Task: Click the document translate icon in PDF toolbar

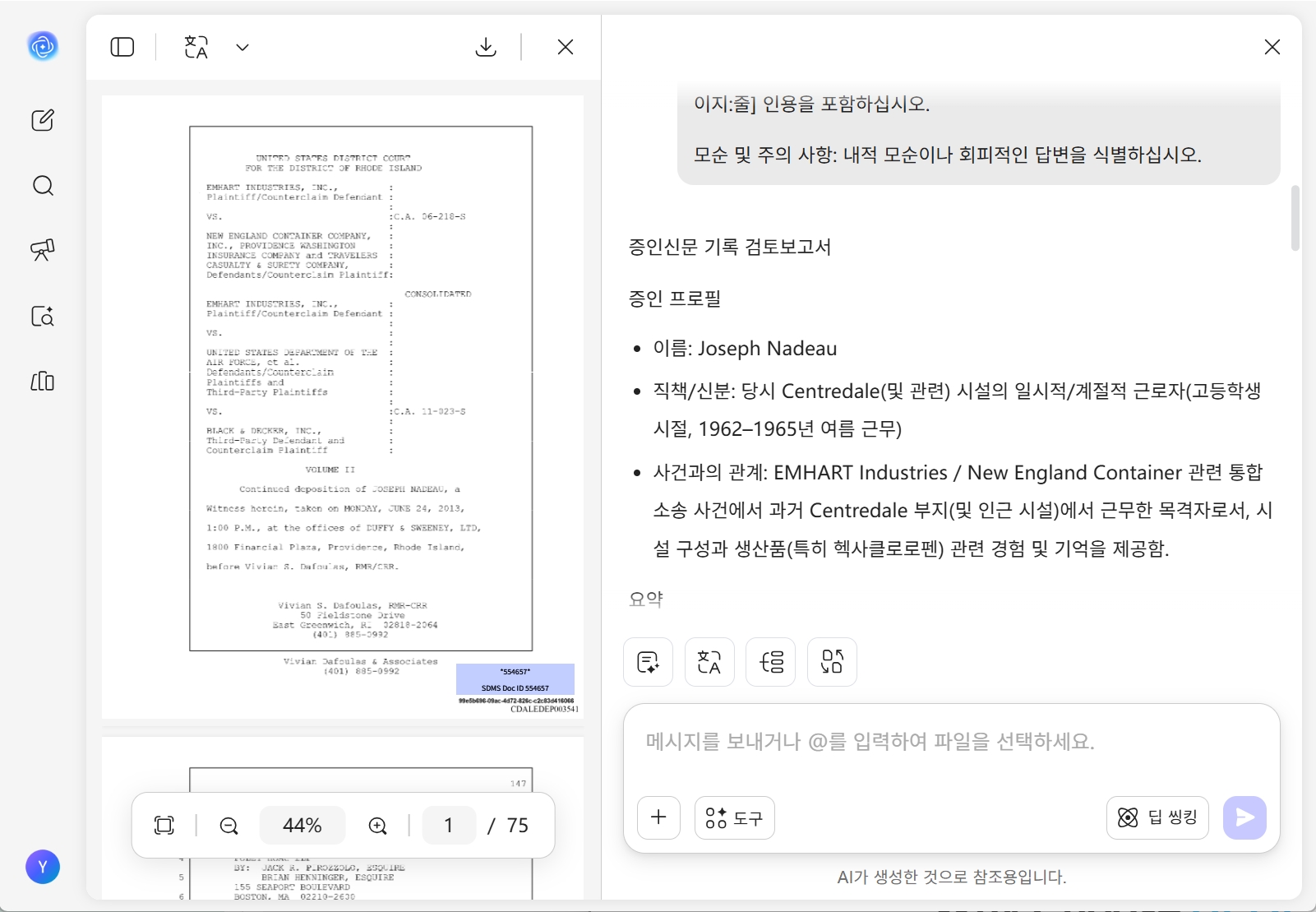Action: point(196,47)
